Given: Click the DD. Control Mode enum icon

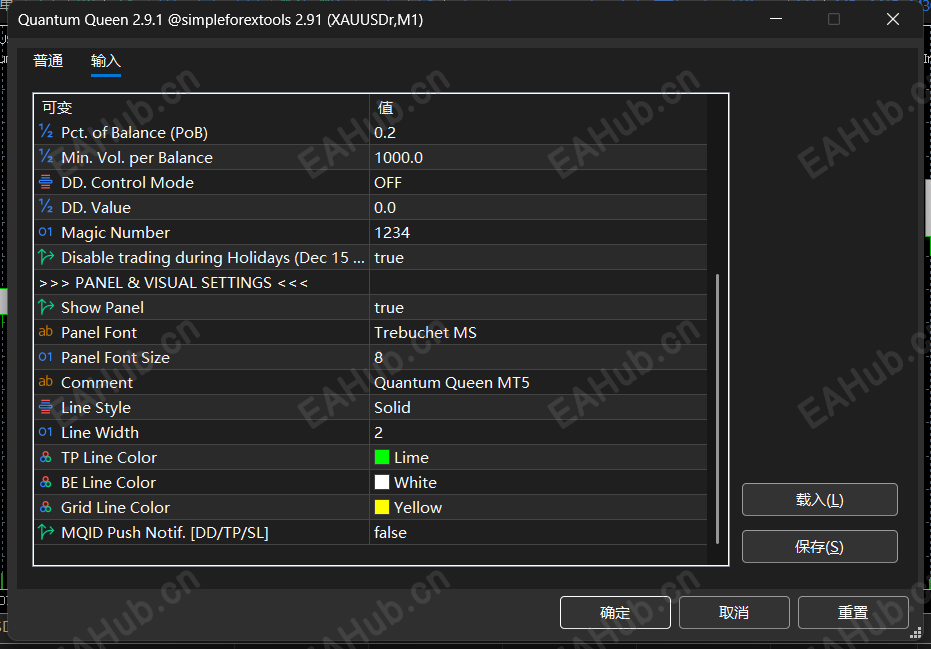Looking at the screenshot, I should point(46,182).
